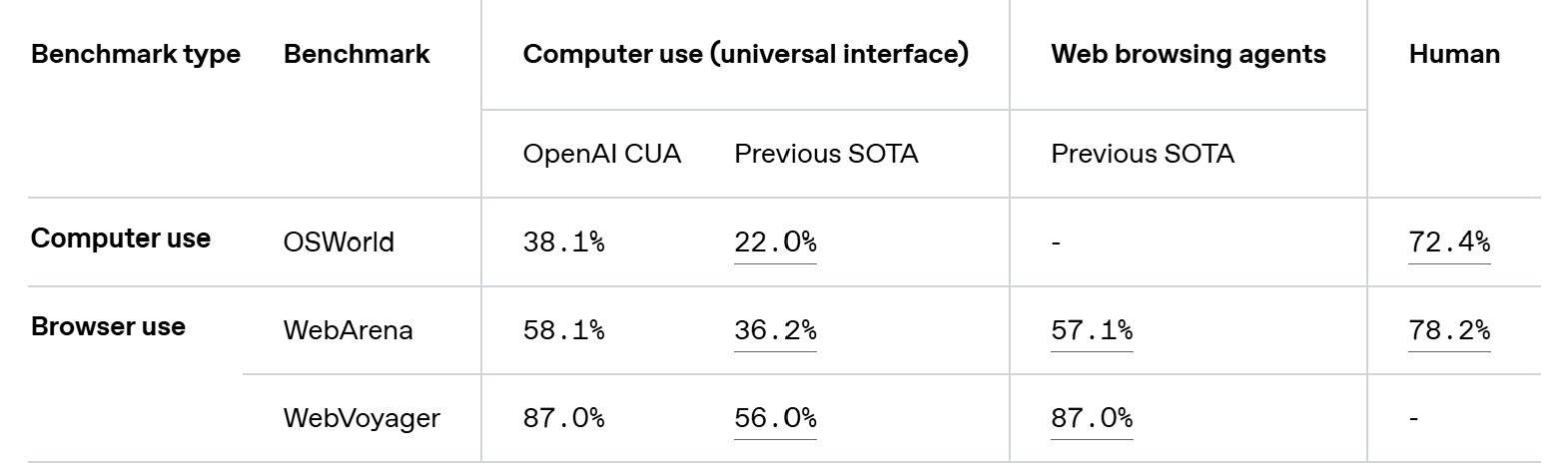Select the Web browsing agents header

click(x=1188, y=54)
